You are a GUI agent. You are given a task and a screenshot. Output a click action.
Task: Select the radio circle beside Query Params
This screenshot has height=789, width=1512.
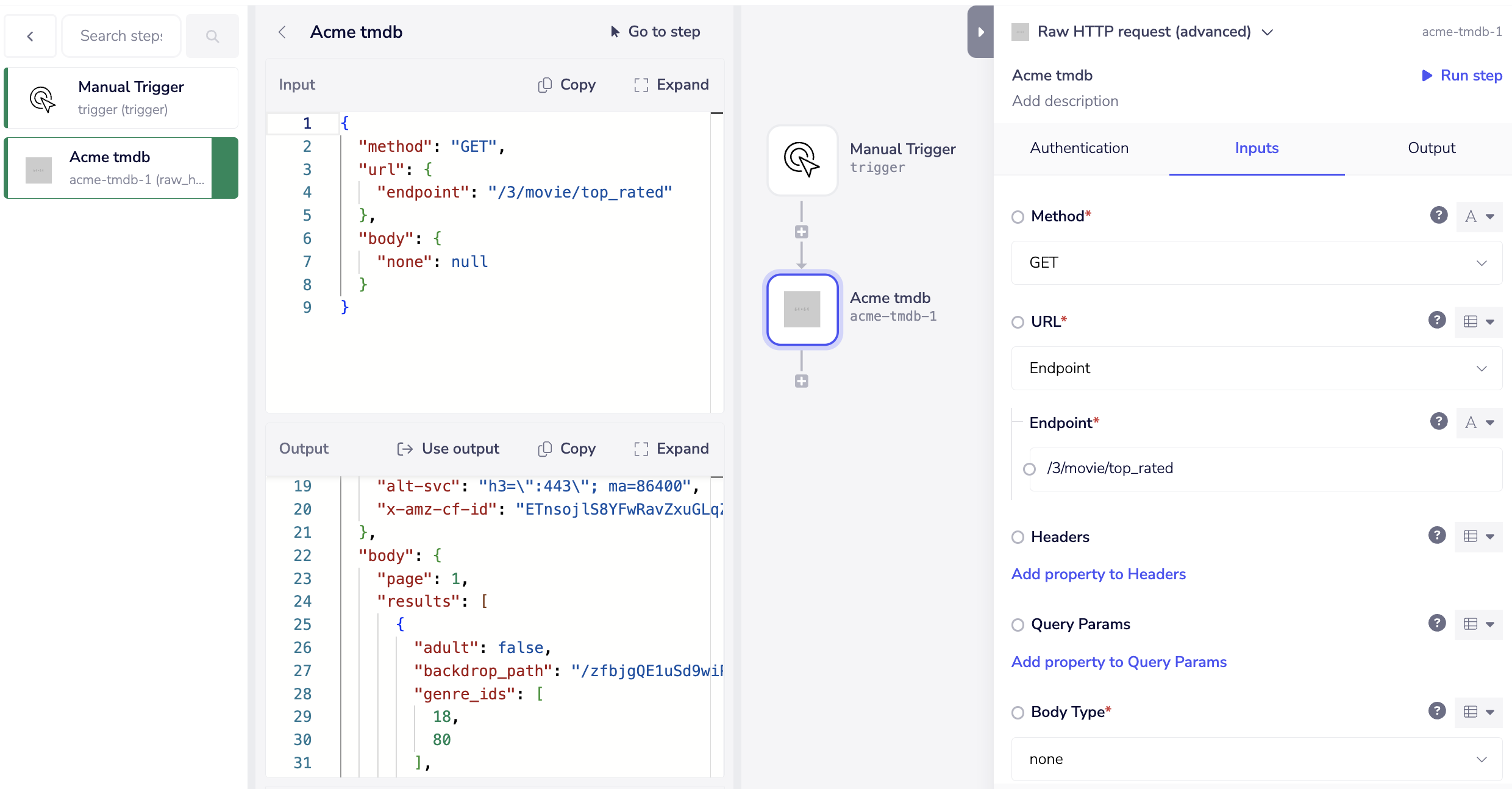[x=1018, y=625]
